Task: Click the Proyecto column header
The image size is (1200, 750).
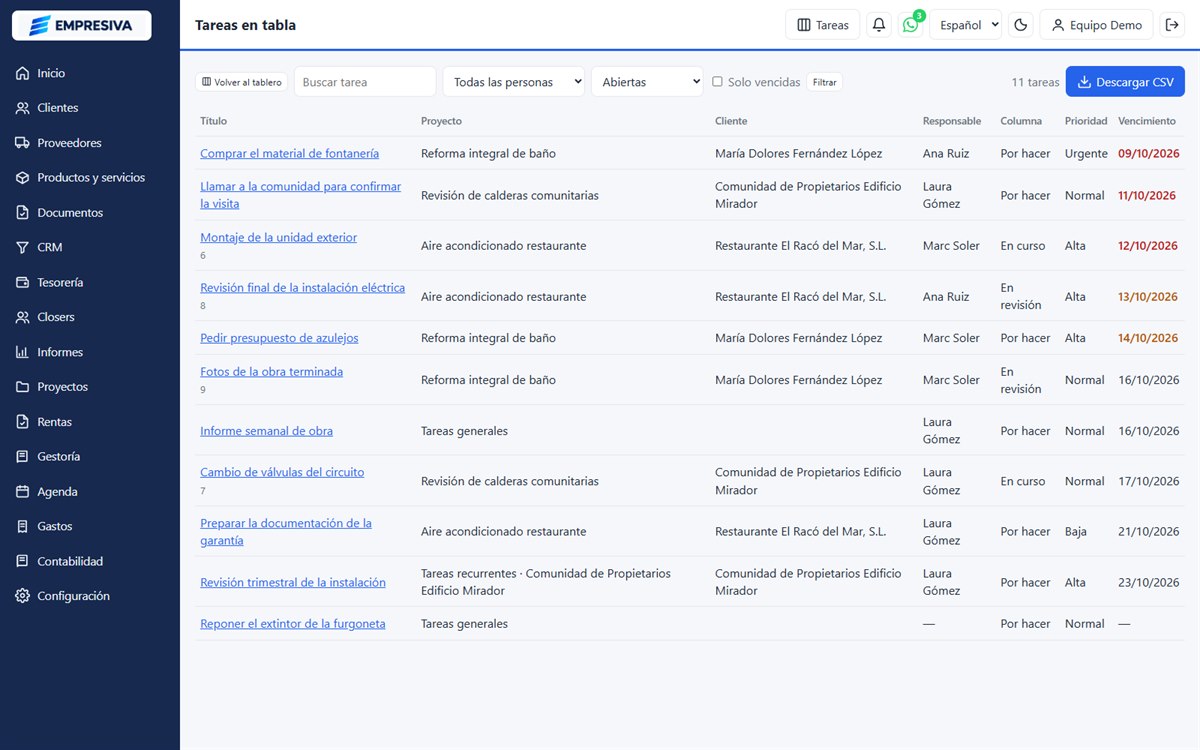Action: 441,121
